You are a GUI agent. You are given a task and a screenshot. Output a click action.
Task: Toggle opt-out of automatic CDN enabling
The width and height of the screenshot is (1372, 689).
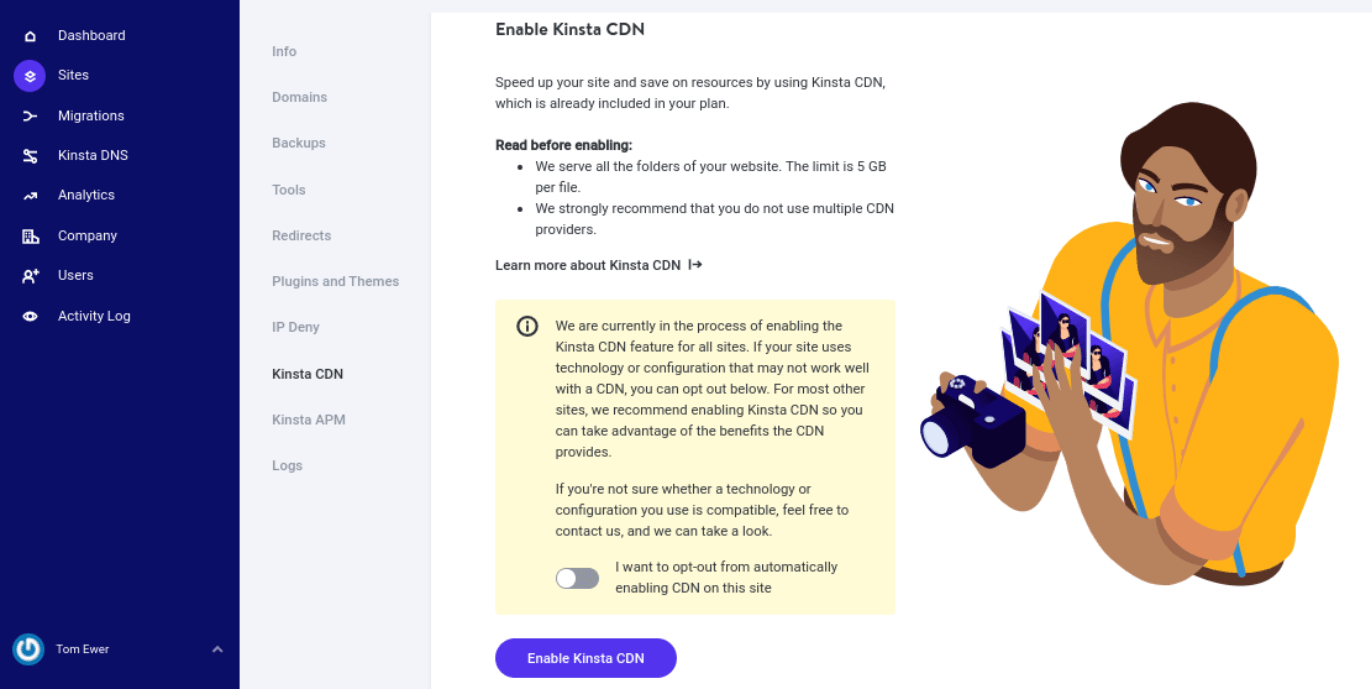(577, 577)
